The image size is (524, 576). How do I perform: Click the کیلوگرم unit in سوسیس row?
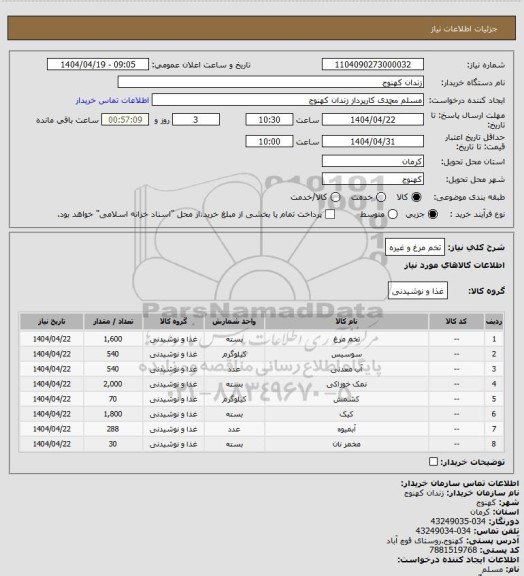click(x=234, y=354)
